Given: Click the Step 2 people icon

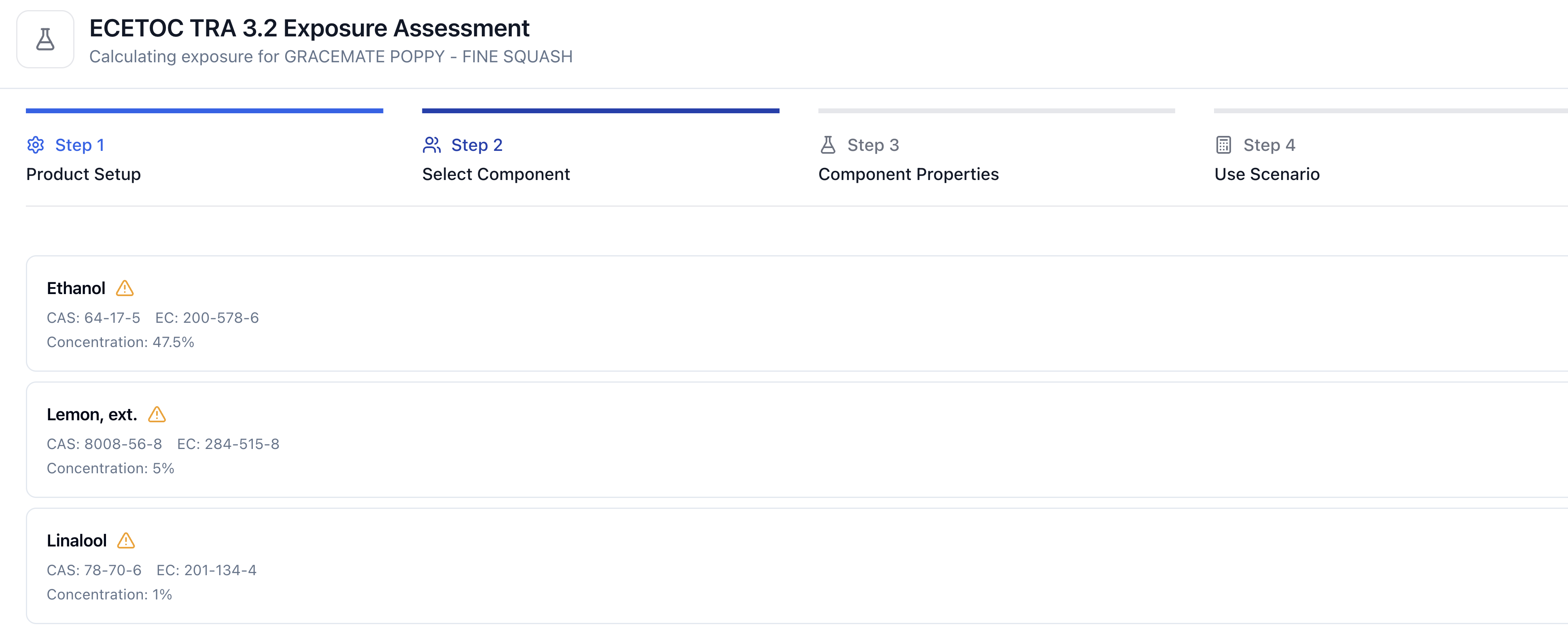Looking at the screenshot, I should (x=432, y=145).
